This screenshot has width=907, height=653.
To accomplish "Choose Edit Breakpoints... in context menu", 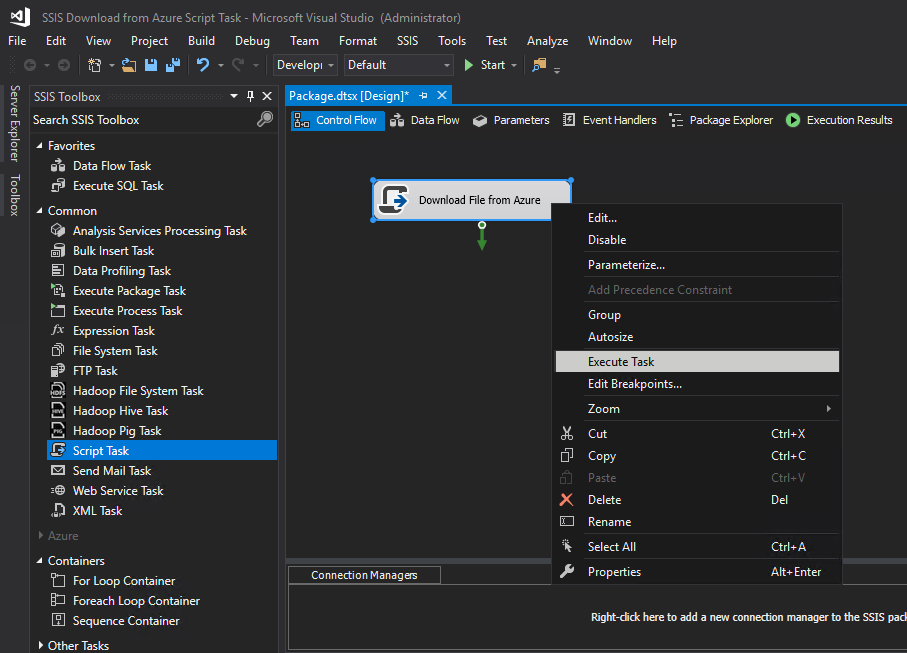I will tap(697, 384).
